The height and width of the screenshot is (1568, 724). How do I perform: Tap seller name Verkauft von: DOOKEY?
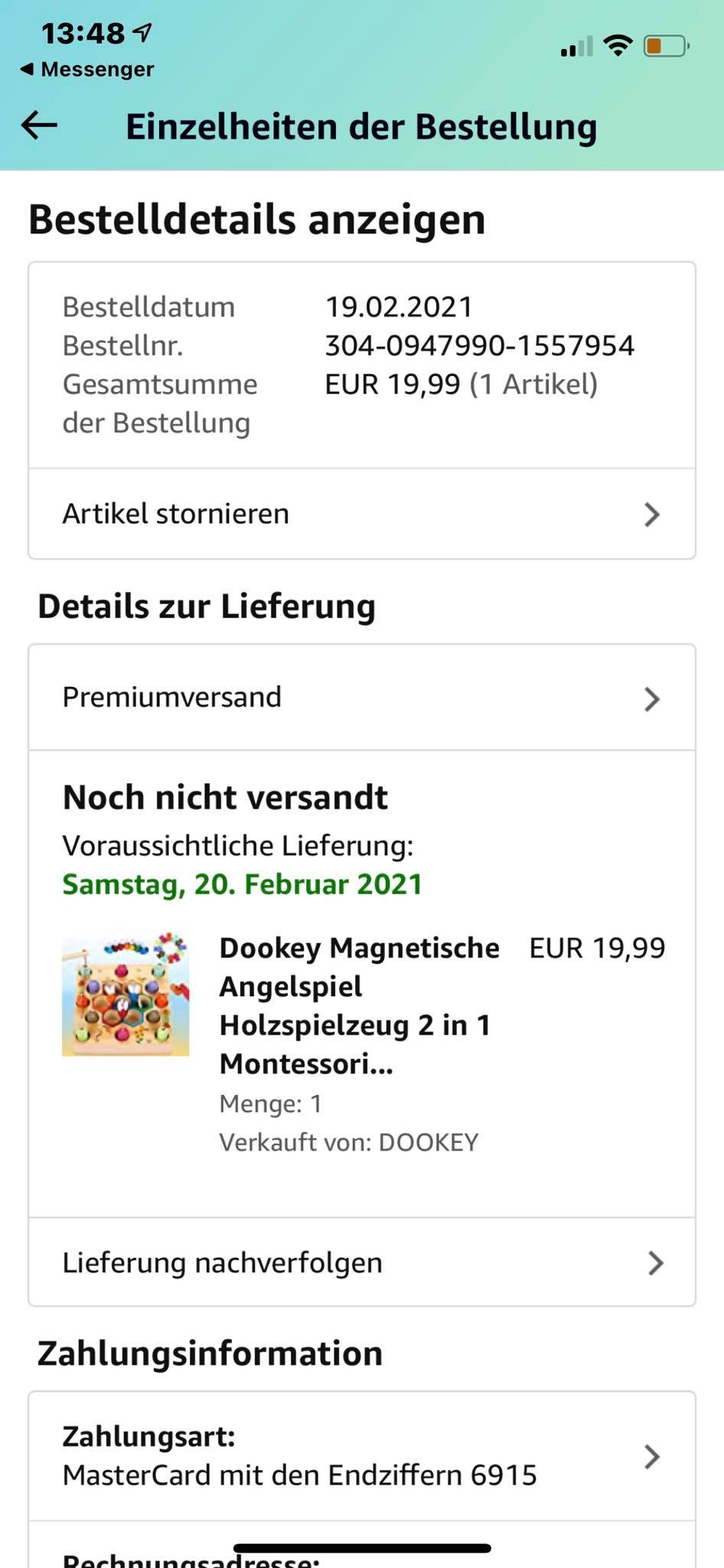click(349, 1142)
